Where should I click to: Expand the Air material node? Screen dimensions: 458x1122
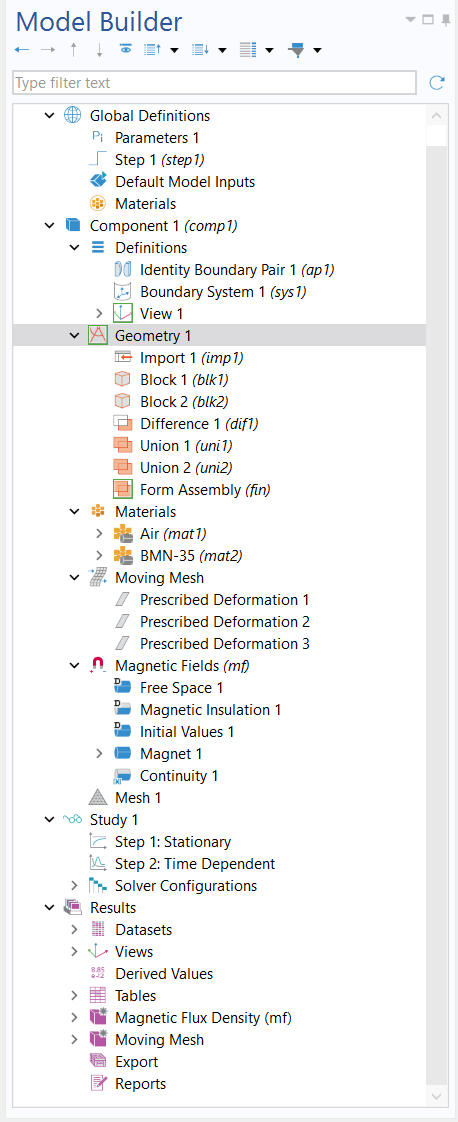tap(99, 533)
